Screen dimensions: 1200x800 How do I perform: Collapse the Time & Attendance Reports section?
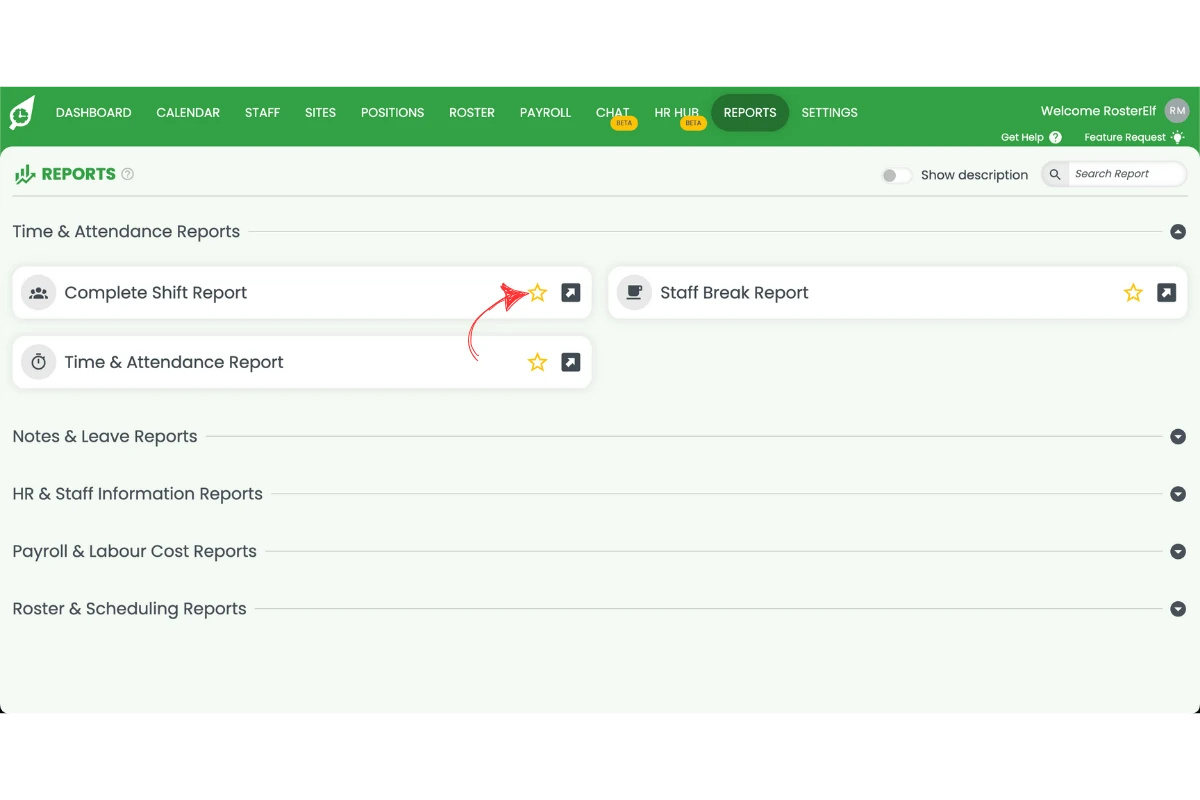click(x=1178, y=232)
